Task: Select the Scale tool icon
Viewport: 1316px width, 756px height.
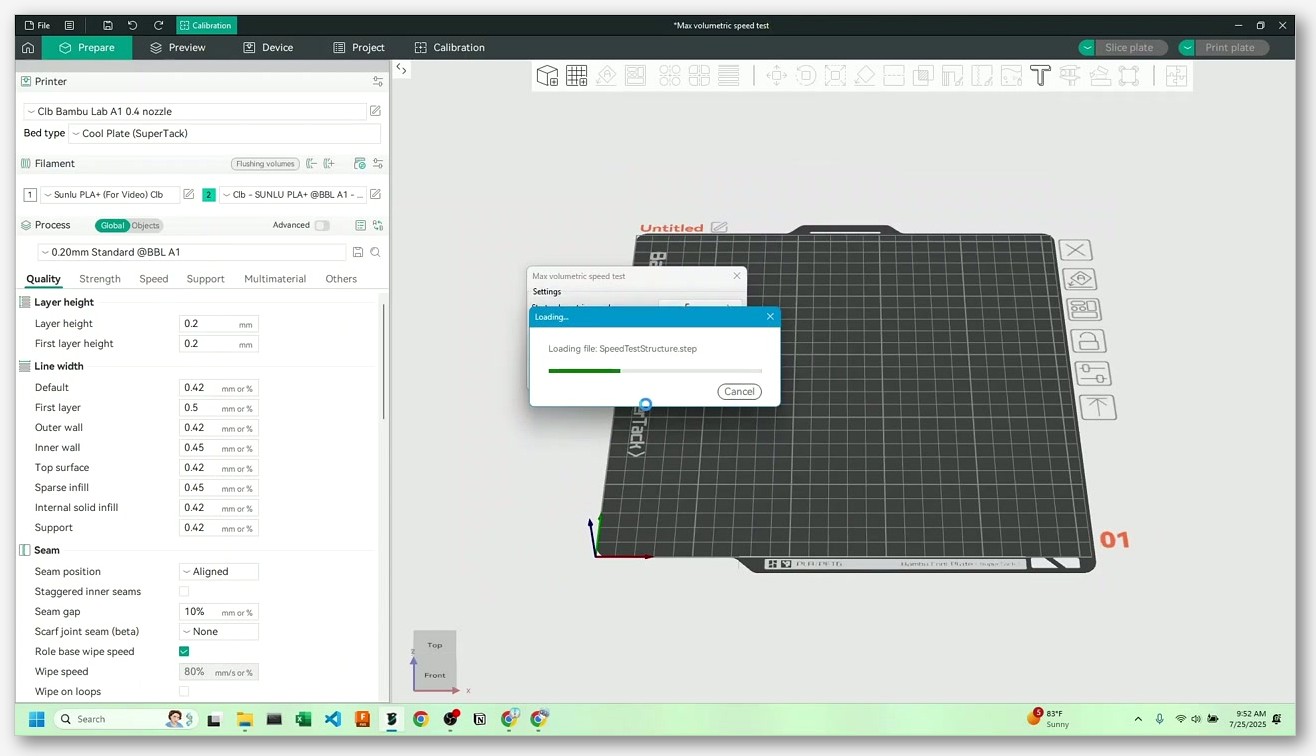Action: click(835, 76)
